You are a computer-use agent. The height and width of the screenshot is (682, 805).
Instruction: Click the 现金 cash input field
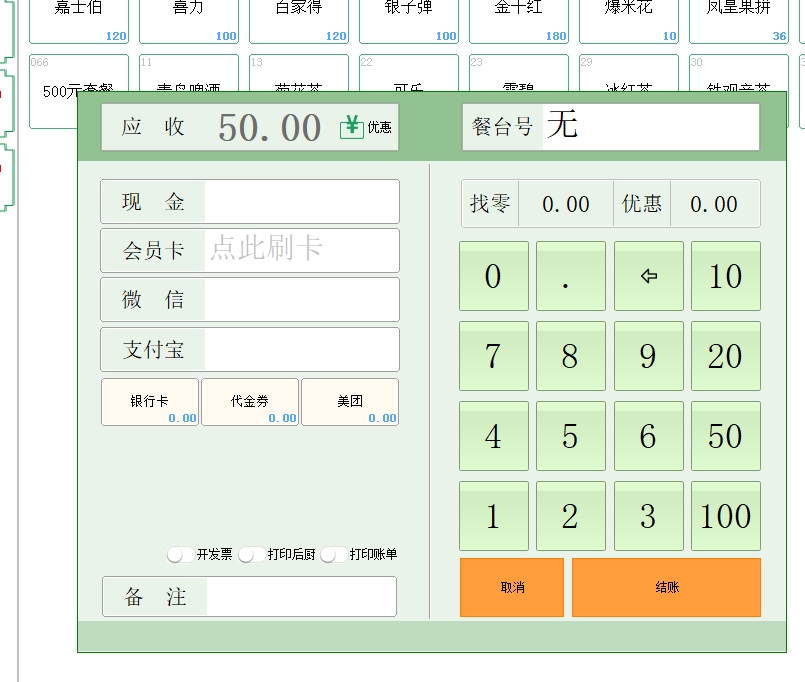tap(301, 202)
